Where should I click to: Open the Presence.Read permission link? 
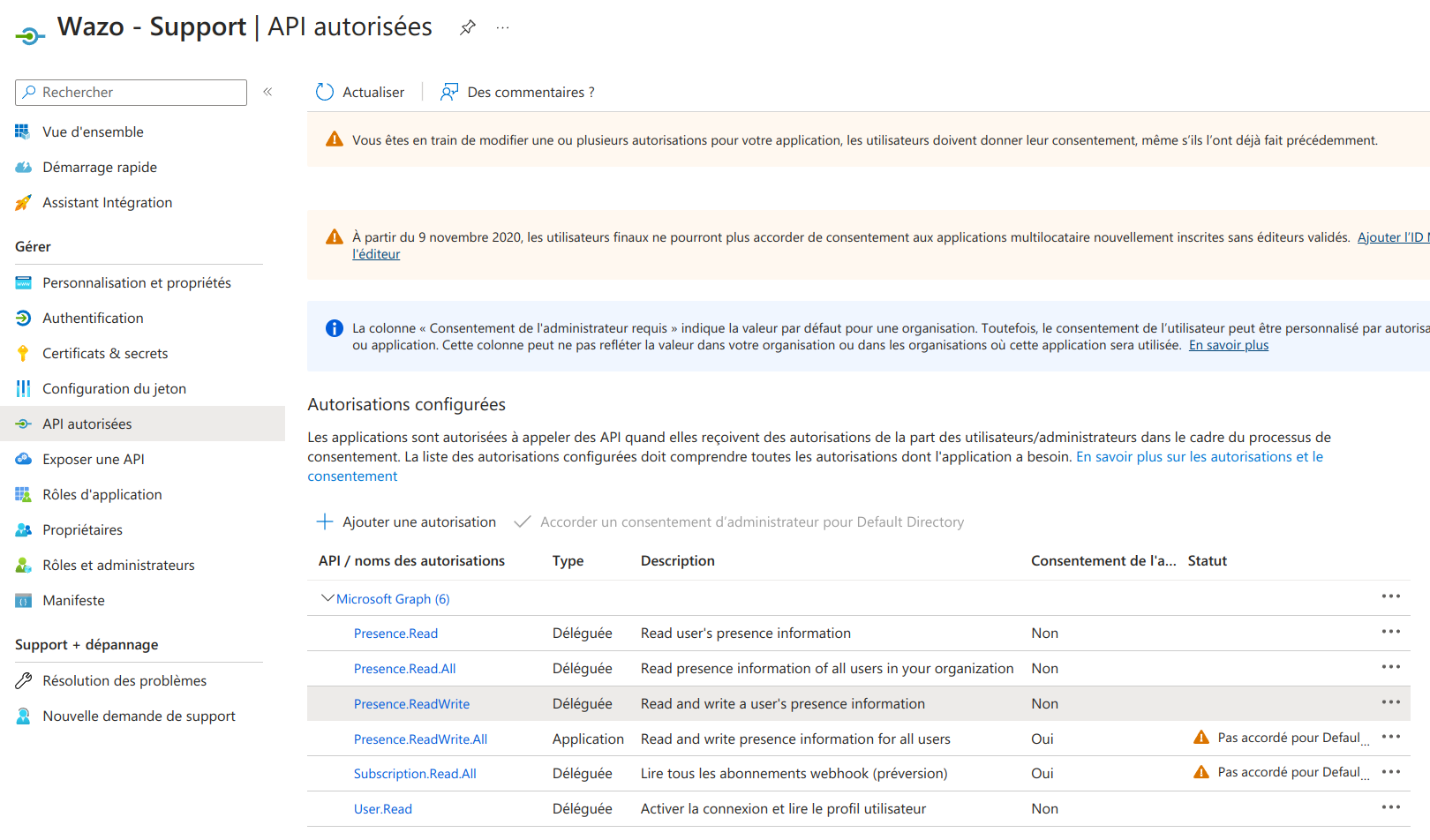tap(395, 634)
